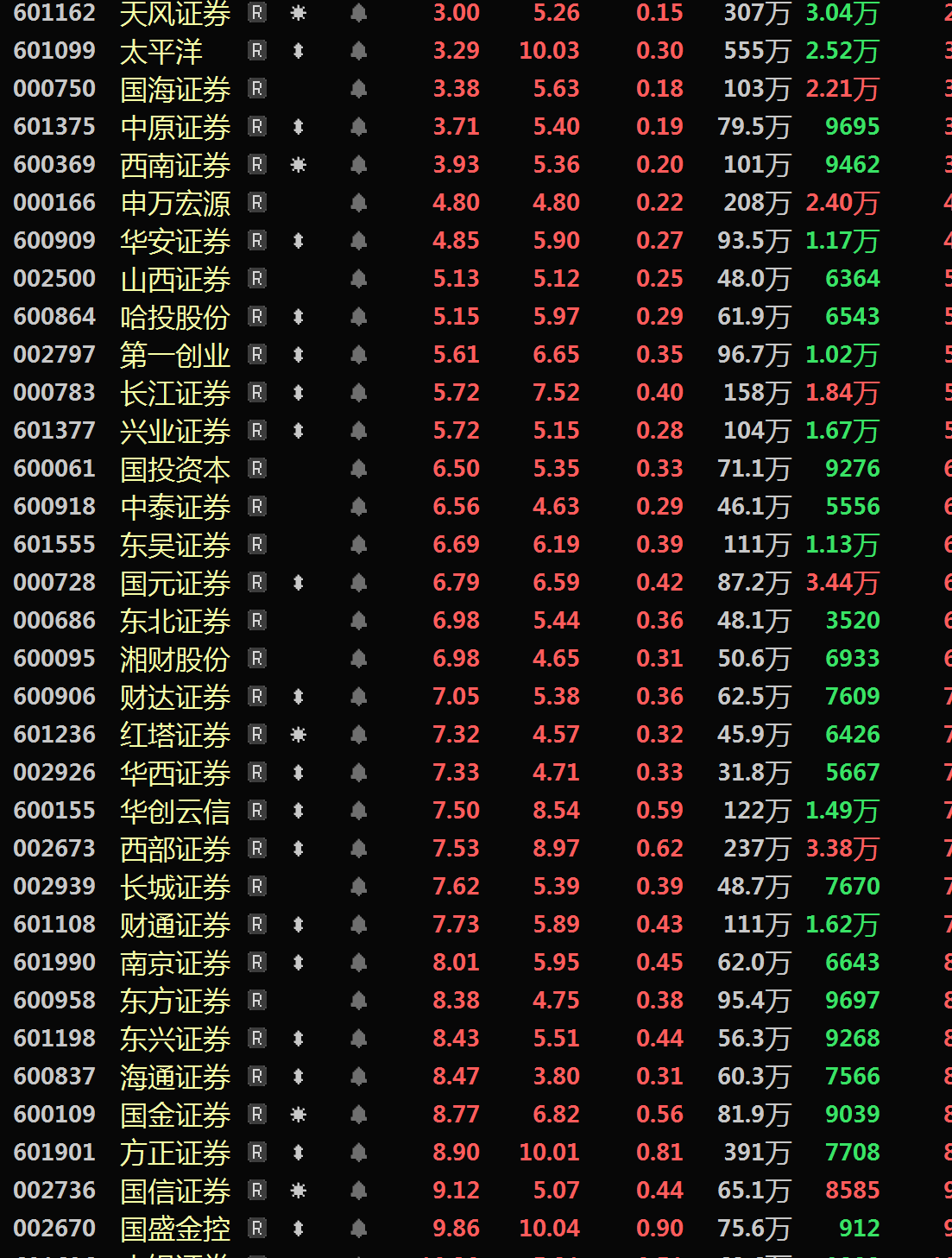Click stock code 601375

tap(54, 127)
